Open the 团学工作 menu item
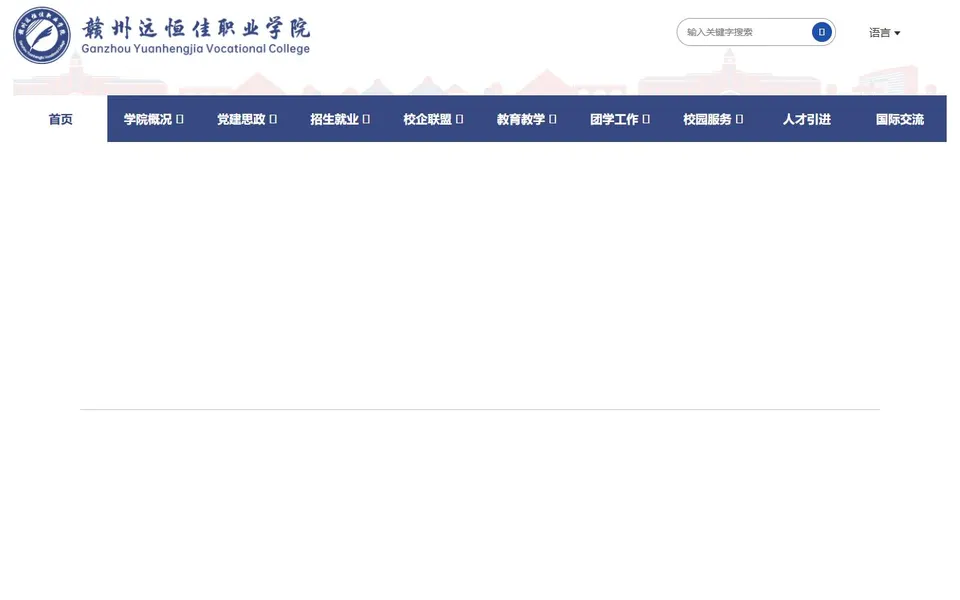Screen dimensions: 960x600 [613, 119]
